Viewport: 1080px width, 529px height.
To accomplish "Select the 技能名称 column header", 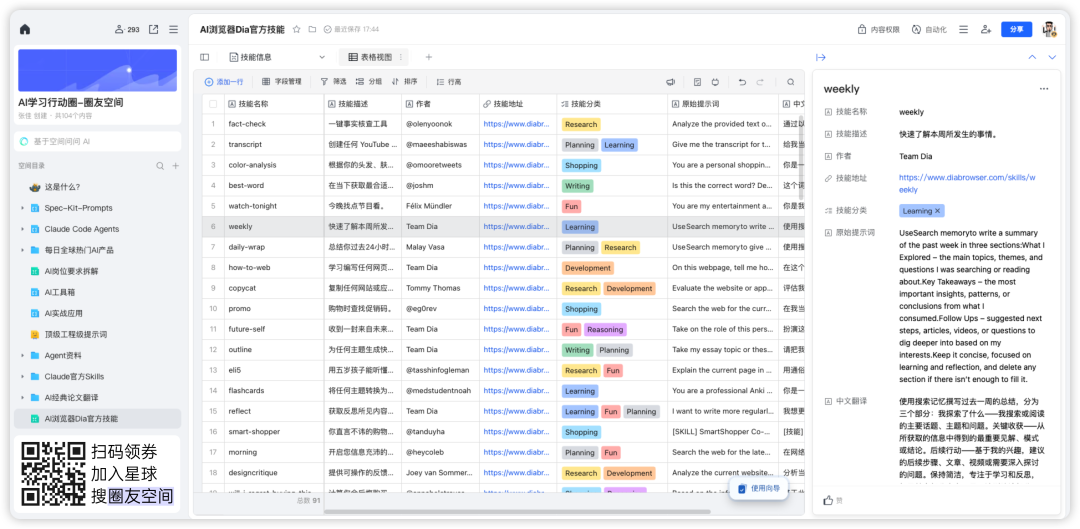I will pos(274,104).
